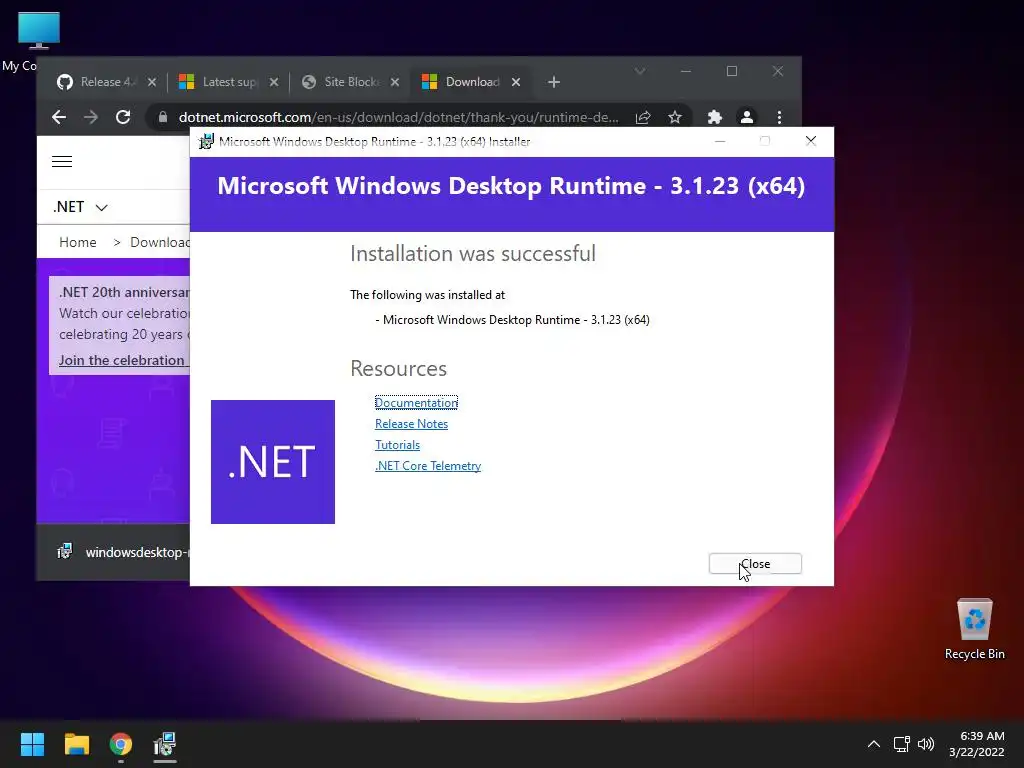Screen dimensions: 1024x768
Task: Click the dotnet.microsoft.com address bar
Action: pyautogui.click(x=398, y=117)
